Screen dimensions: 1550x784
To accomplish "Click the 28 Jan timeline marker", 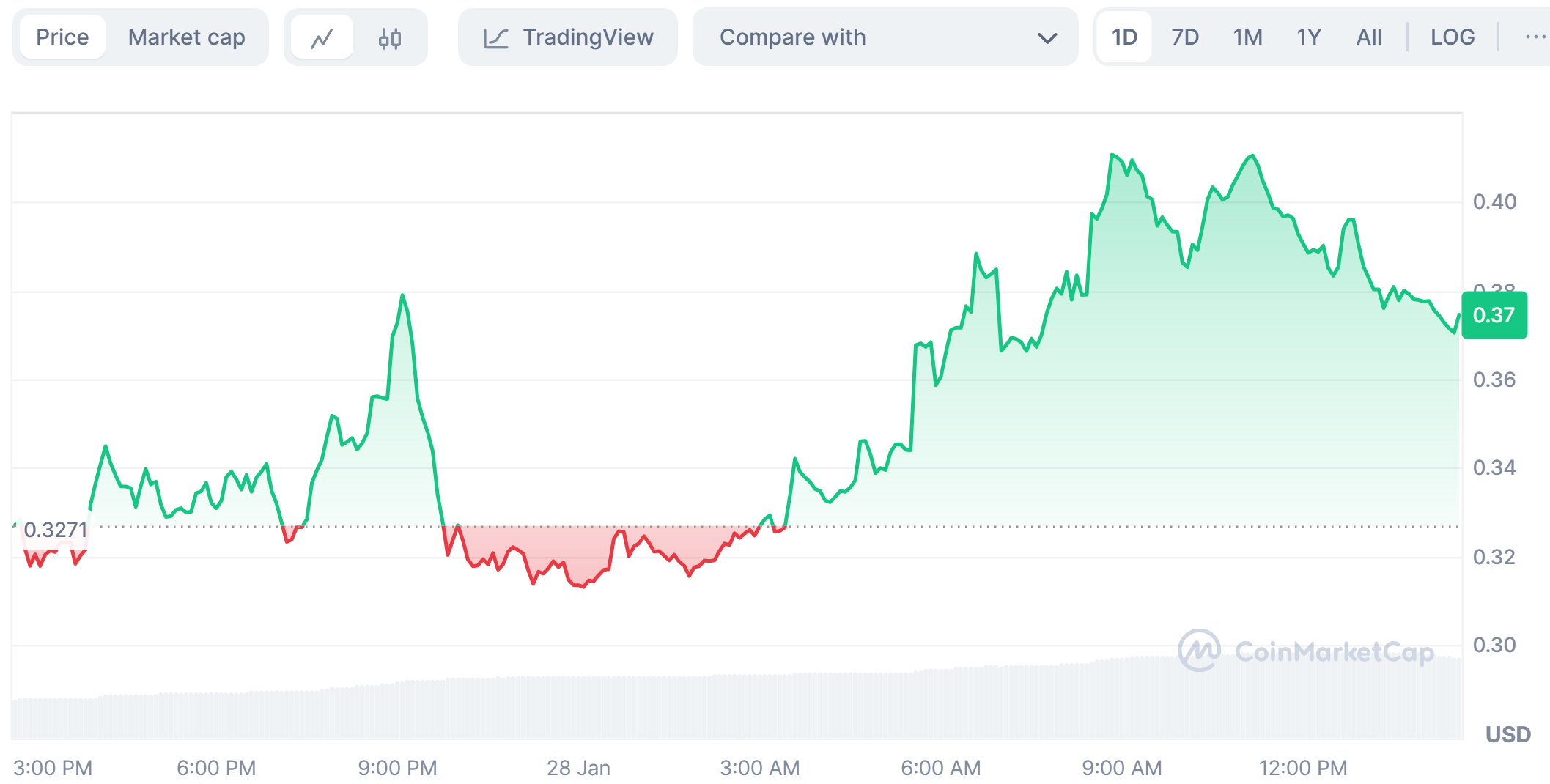I will 578,768.
